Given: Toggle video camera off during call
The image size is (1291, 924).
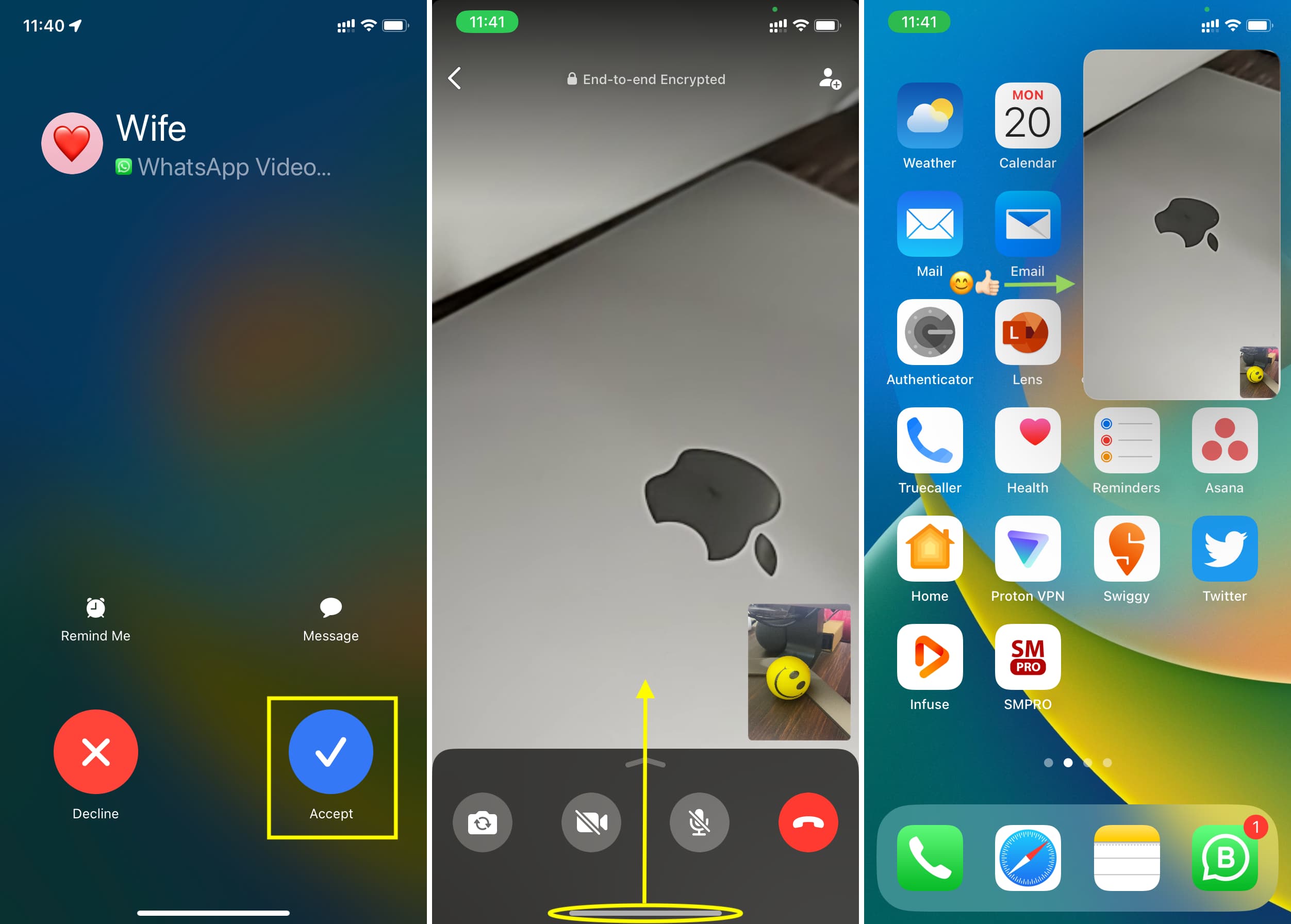Looking at the screenshot, I should coord(591,822).
